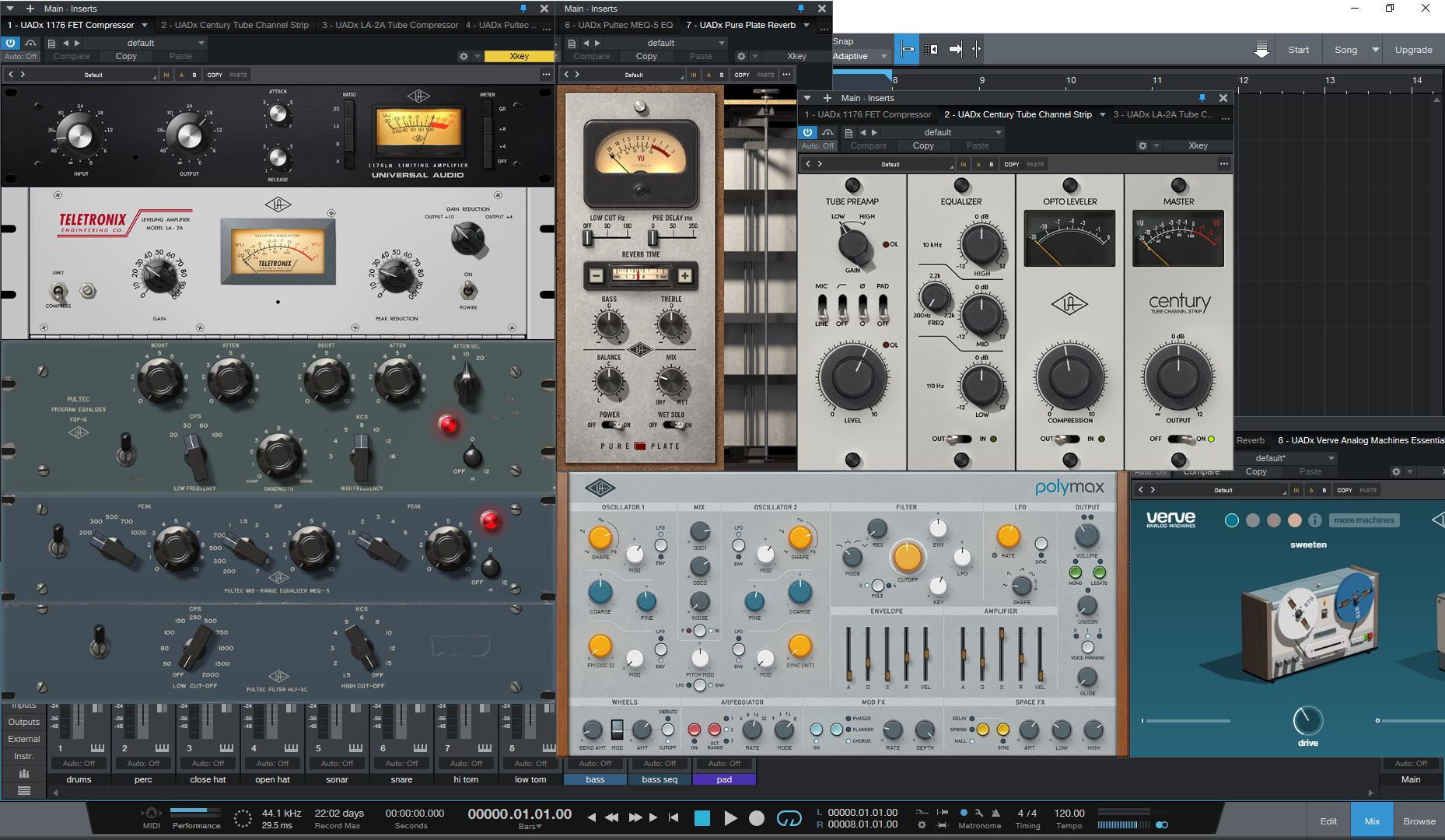Click the ripple edit icon in arrange toolbar
This screenshot has height=840, width=1445.
(931, 49)
